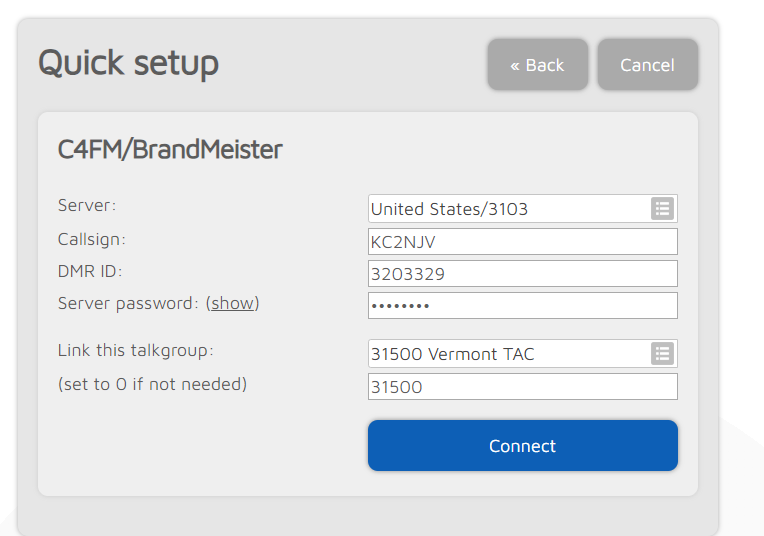Image resolution: width=764 pixels, height=536 pixels.
Task: Focus the DMR ID input field
Action: pos(522,273)
